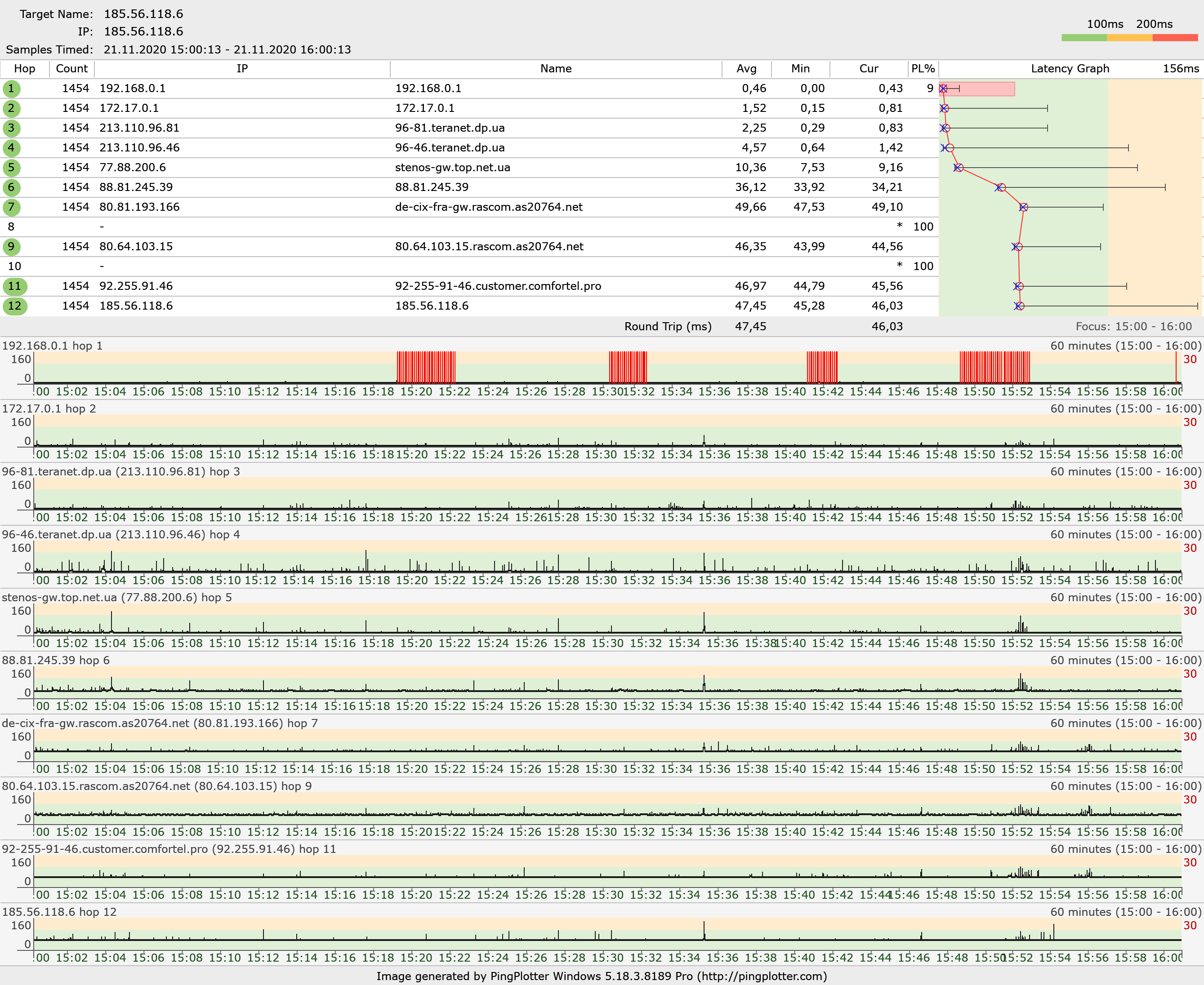Image resolution: width=1204 pixels, height=985 pixels.
Task: Select the green hop 12 circle
Action: tap(15, 306)
